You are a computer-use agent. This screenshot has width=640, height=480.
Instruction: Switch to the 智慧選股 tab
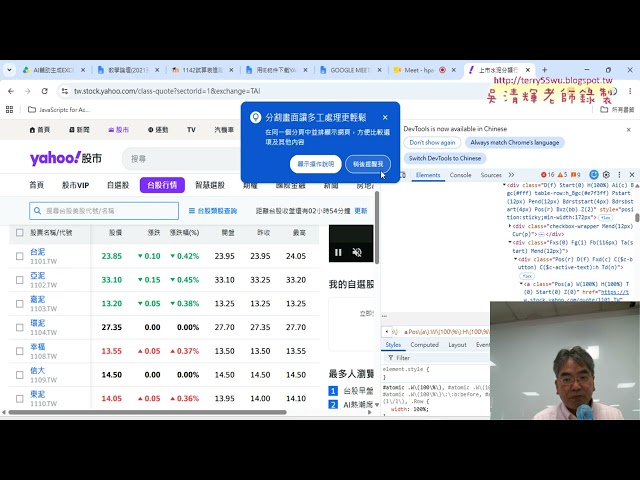[x=210, y=185]
